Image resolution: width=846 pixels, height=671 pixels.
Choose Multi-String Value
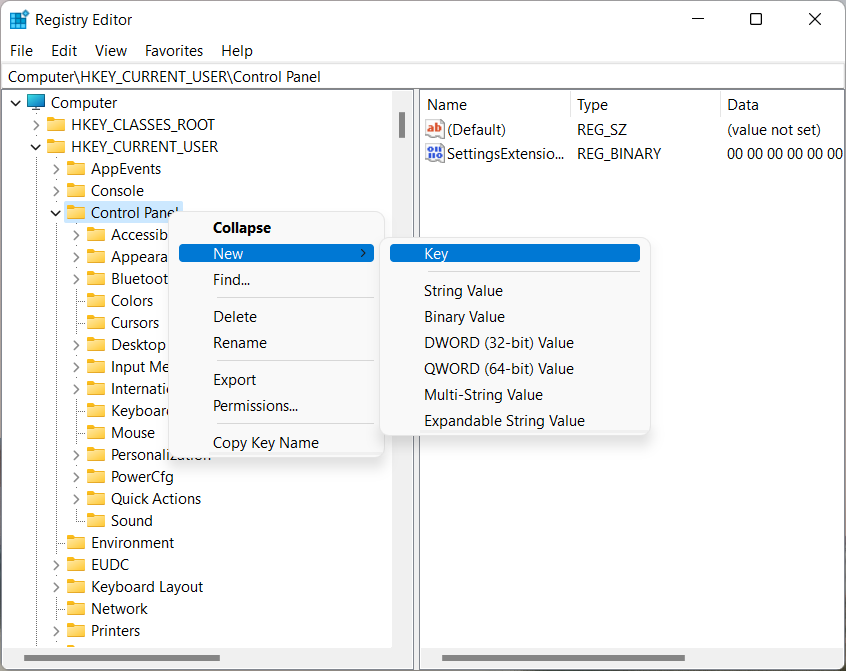click(x=515, y=394)
